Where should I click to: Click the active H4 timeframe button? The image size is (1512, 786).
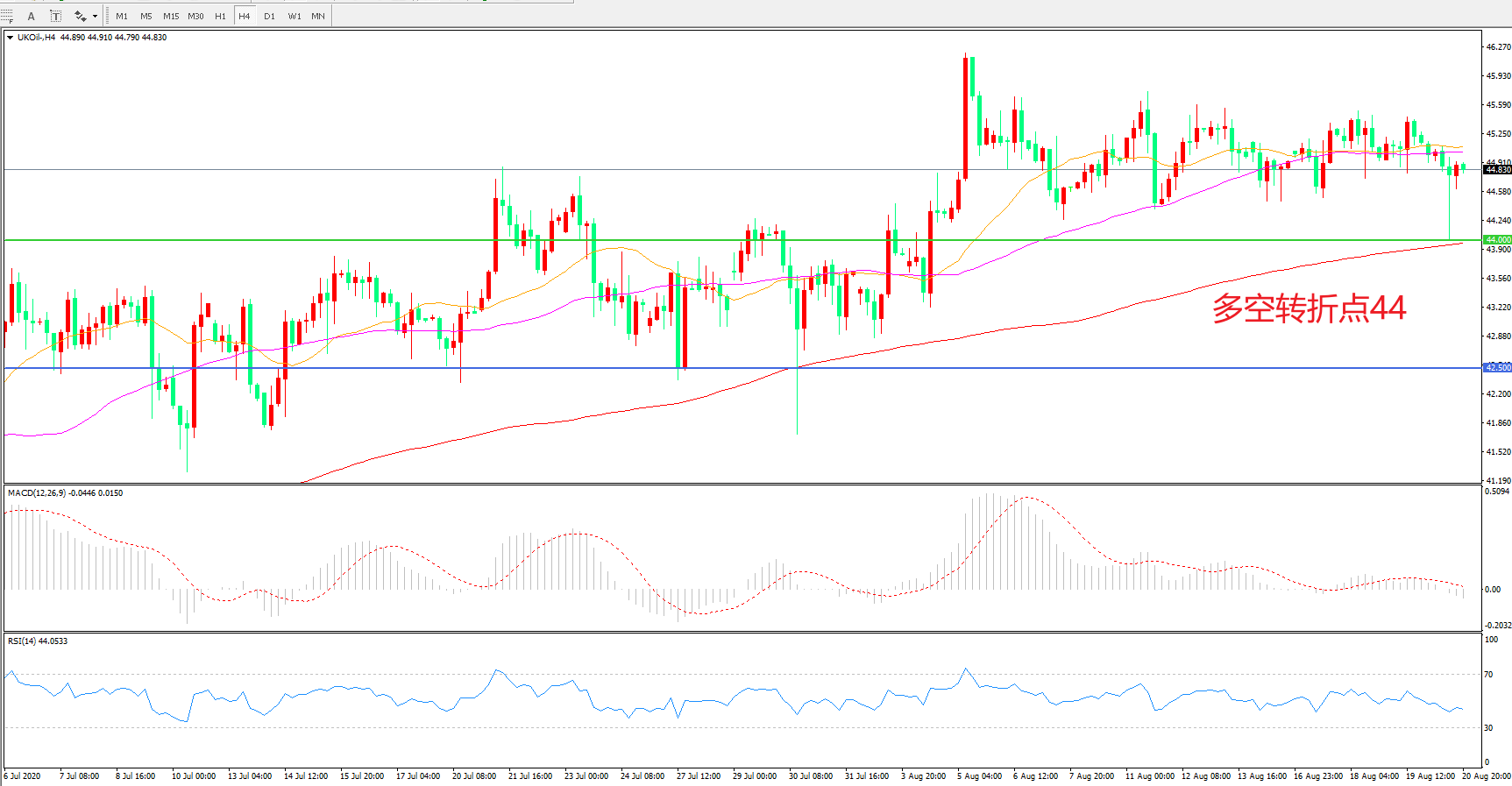(x=245, y=16)
